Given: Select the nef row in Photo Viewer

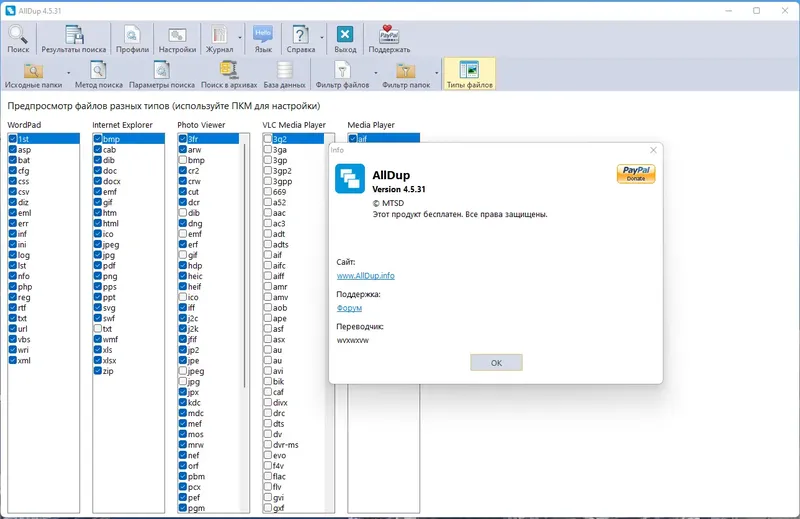Looking at the screenshot, I should (x=209, y=455).
